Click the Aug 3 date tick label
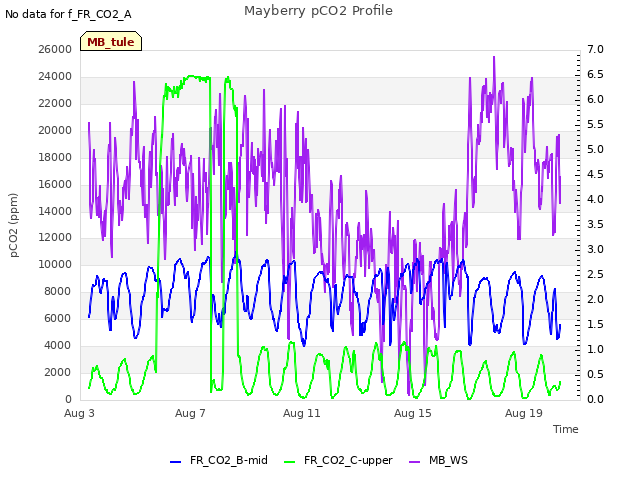Image resolution: width=640 pixels, height=480 pixels. 79,413
